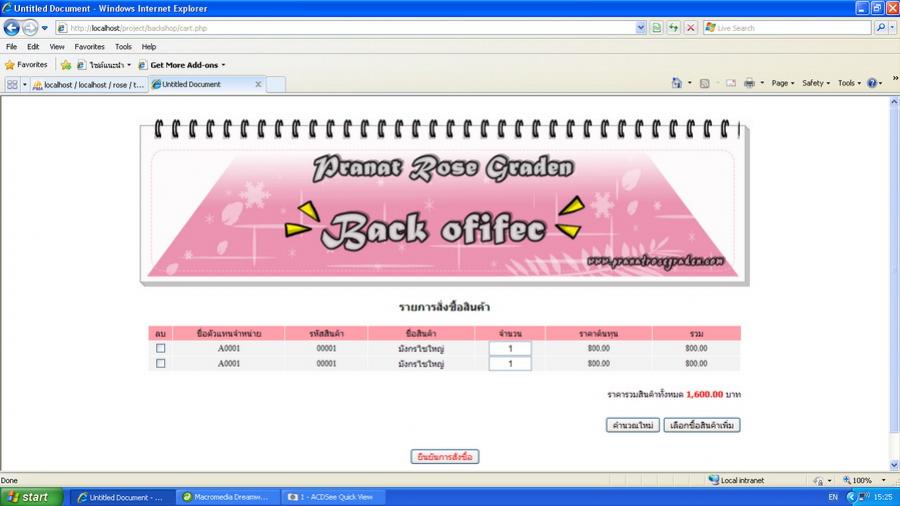Close the Untitled Document tab

258,84
